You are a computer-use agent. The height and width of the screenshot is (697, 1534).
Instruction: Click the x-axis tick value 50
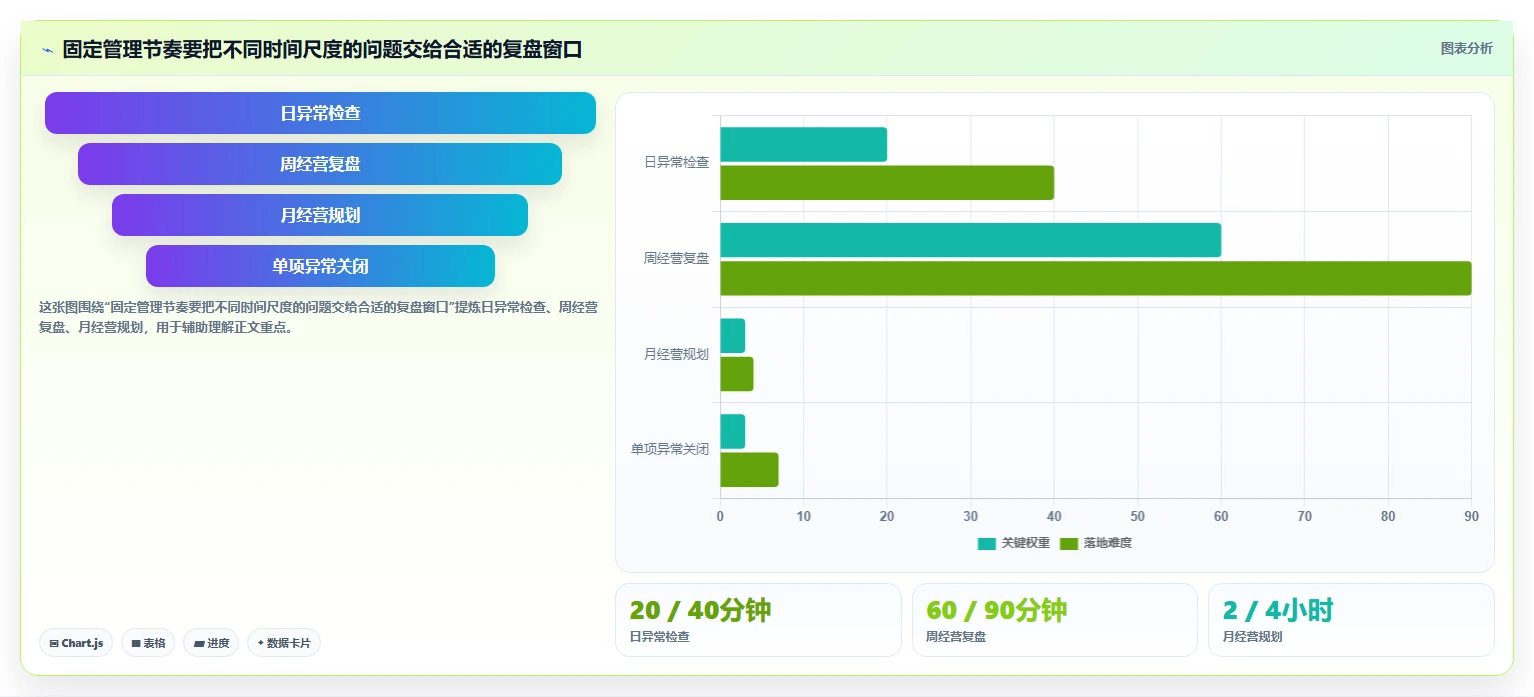[x=1137, y=516]
